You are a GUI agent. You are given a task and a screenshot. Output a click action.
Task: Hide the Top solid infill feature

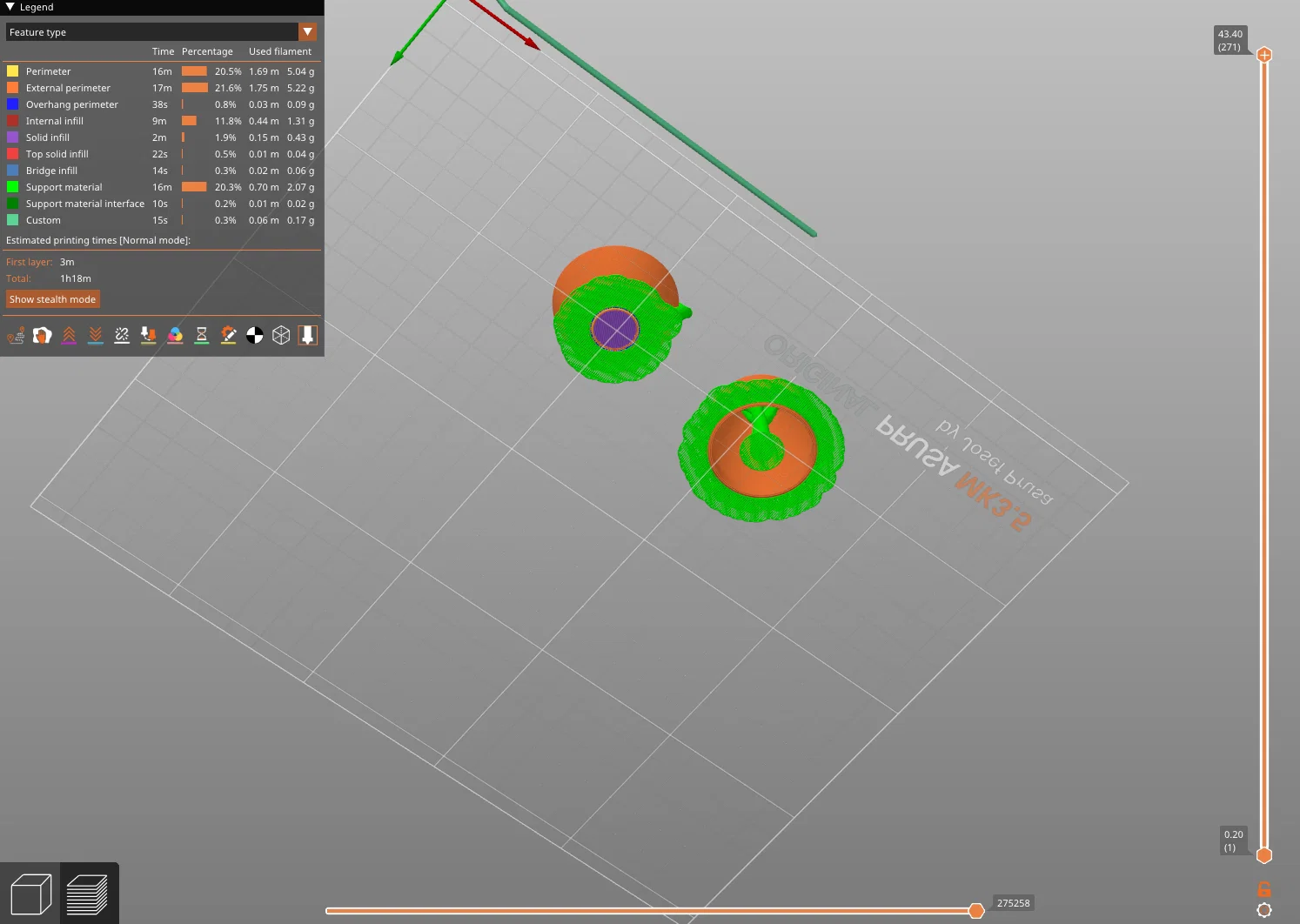(x=161, y=154)
